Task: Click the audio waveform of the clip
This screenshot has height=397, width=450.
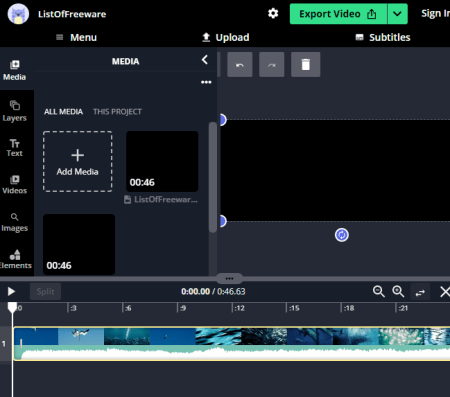Action: click(x=232, y=353)
